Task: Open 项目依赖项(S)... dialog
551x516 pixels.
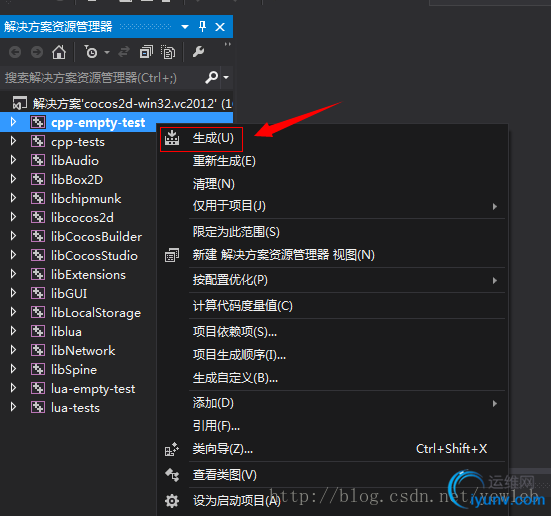Action: pyautogui.click(x=332, y=332)
